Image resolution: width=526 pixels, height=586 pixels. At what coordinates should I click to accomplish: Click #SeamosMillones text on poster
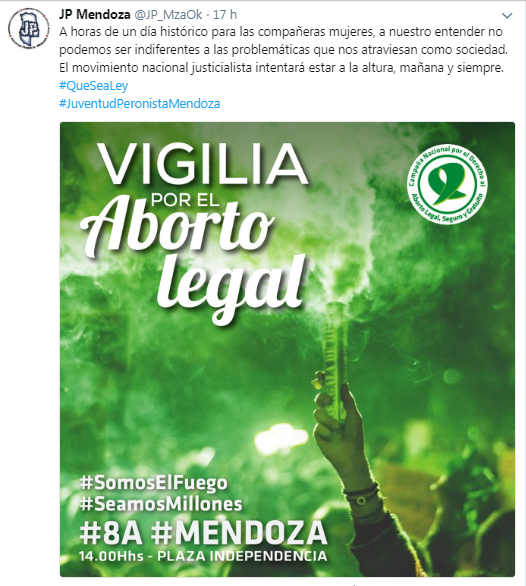click(x=161, y=504)
